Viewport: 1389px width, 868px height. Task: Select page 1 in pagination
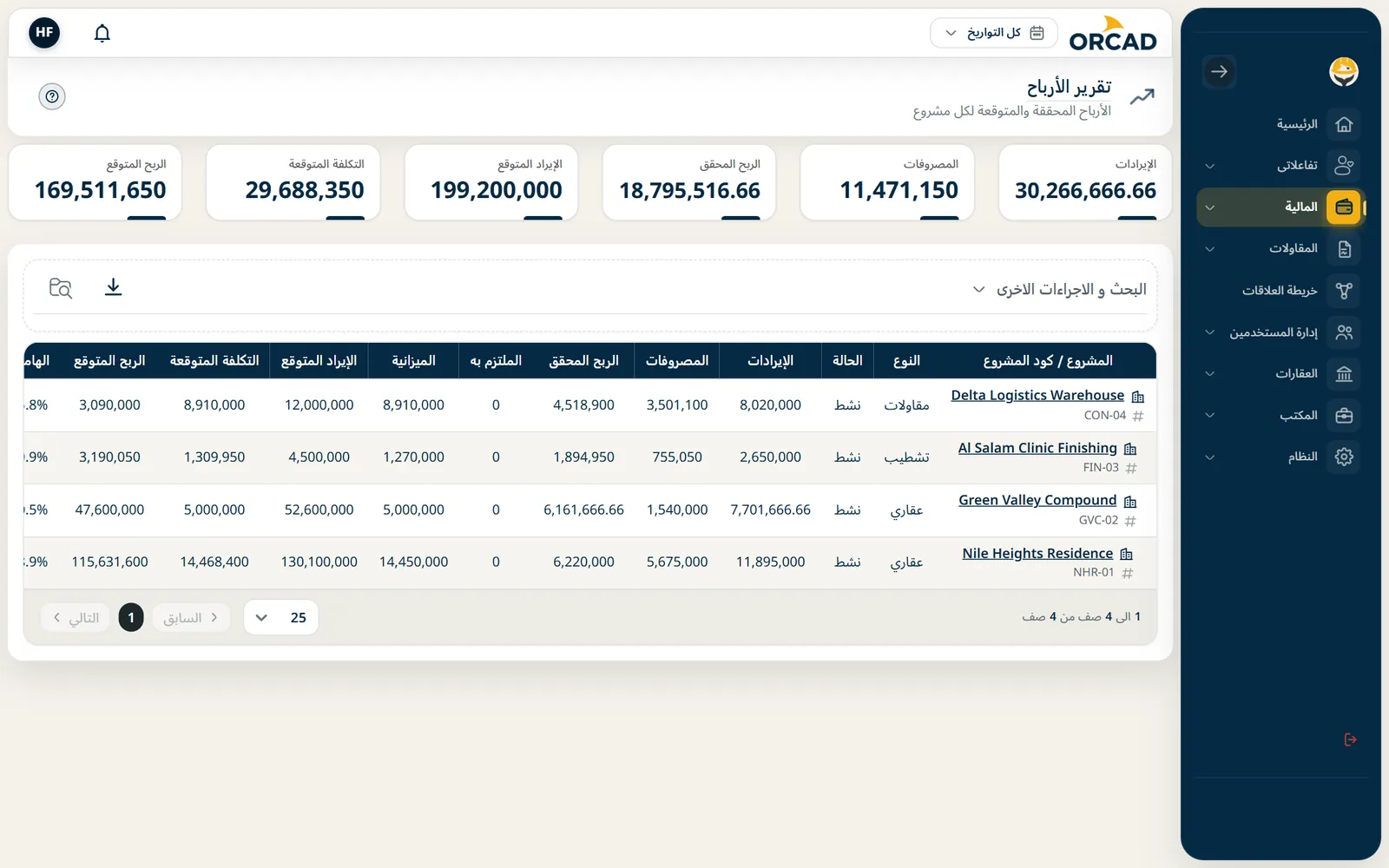(131, 617)
